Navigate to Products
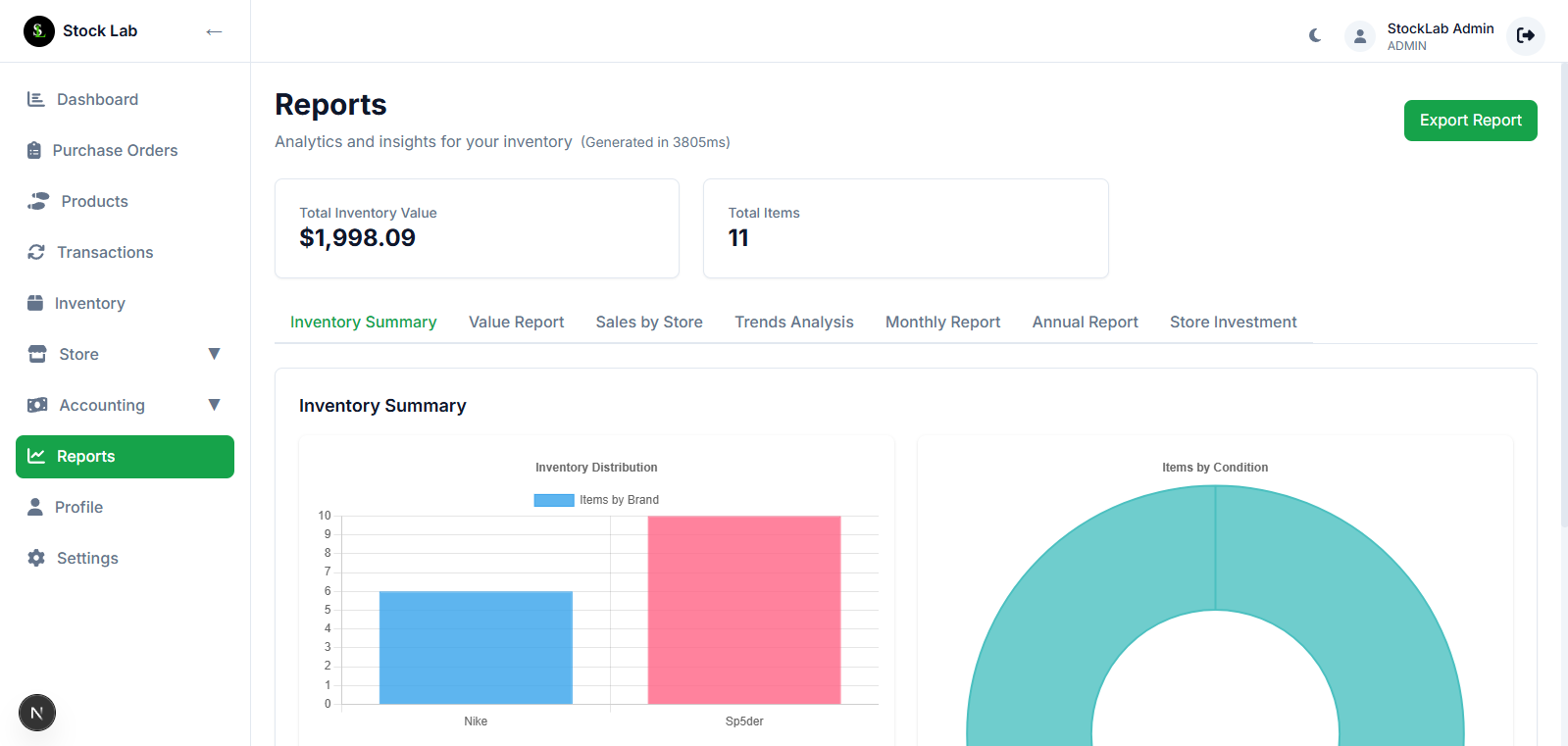Screen dimensions: 1568x746 point(125,202)
